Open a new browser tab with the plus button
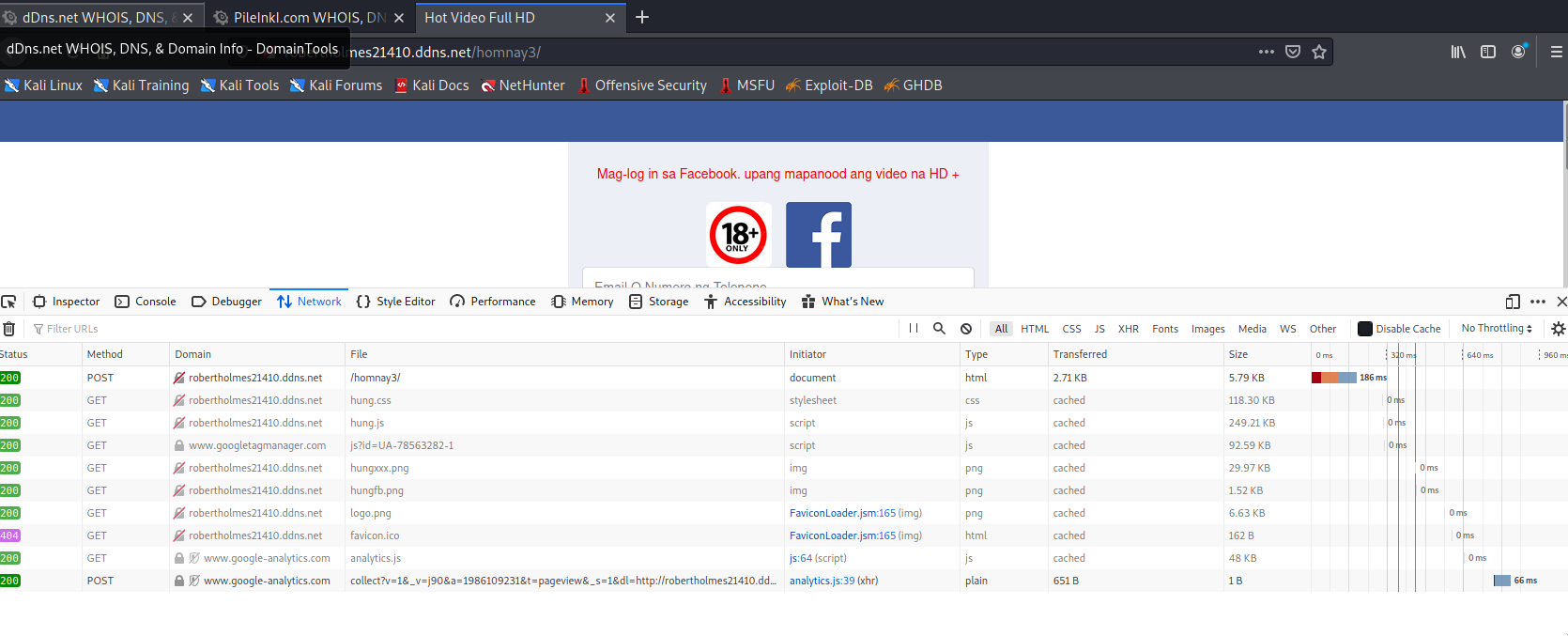 click(x=642, y=17)
